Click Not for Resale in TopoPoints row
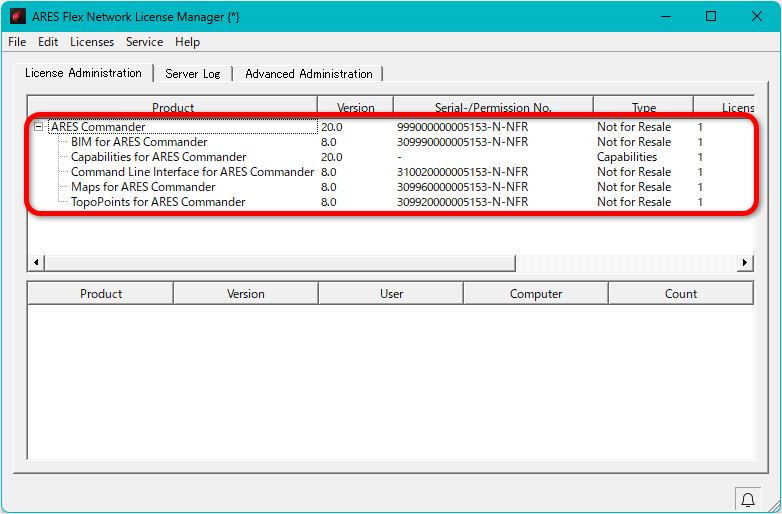This screenshot has height=514, width=782. coord(634,202)
